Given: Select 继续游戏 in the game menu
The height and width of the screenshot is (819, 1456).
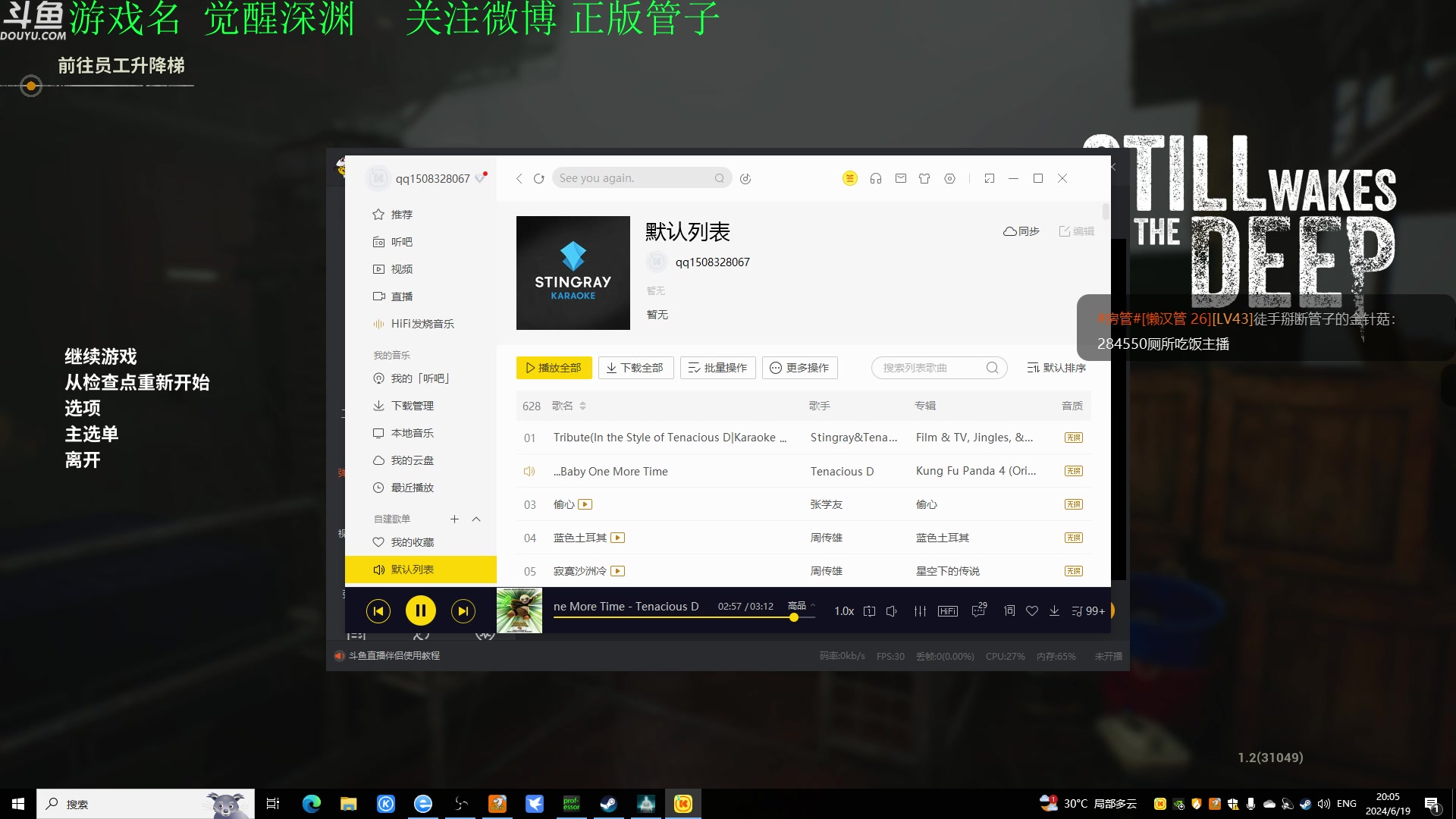Looking at the screenshot, I should point(100,356).
